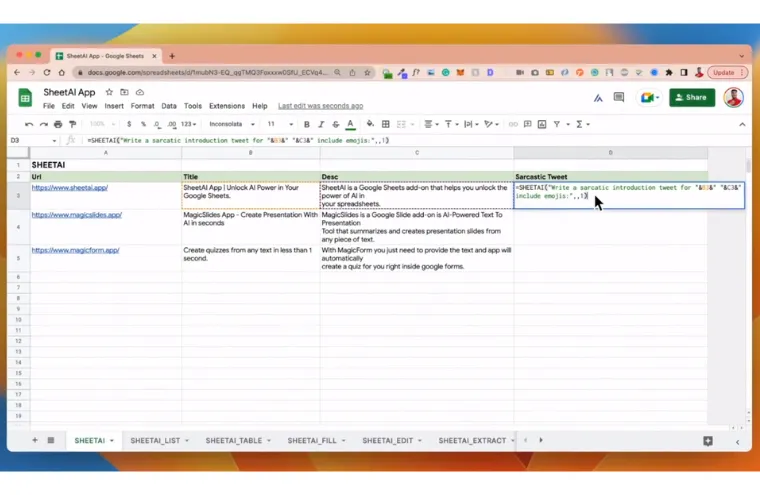Open the text color picker
This screenshot has height=495, width=760.
pyautogui.click(x=350, y=125)
